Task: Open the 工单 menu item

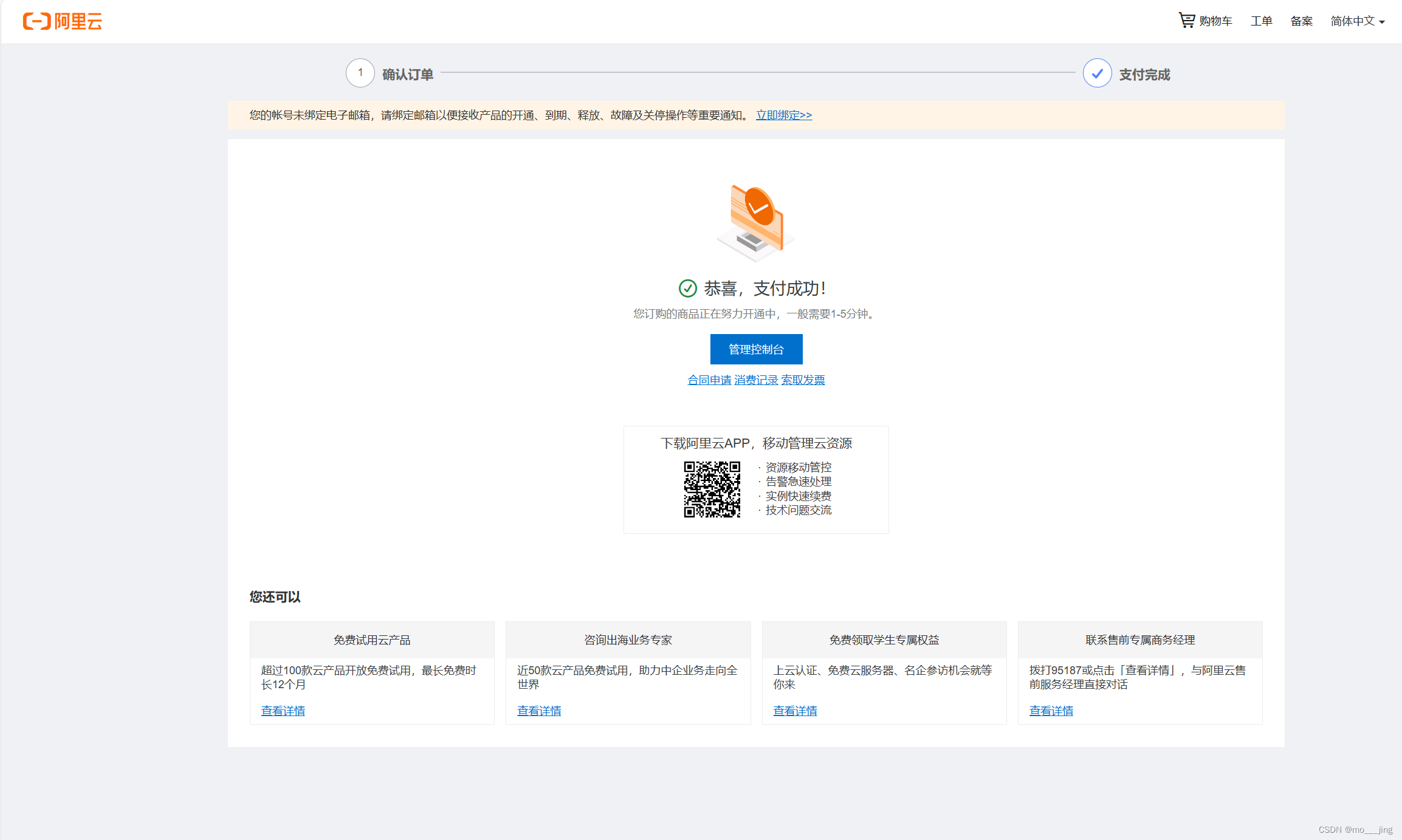Action: [1261, 21]
